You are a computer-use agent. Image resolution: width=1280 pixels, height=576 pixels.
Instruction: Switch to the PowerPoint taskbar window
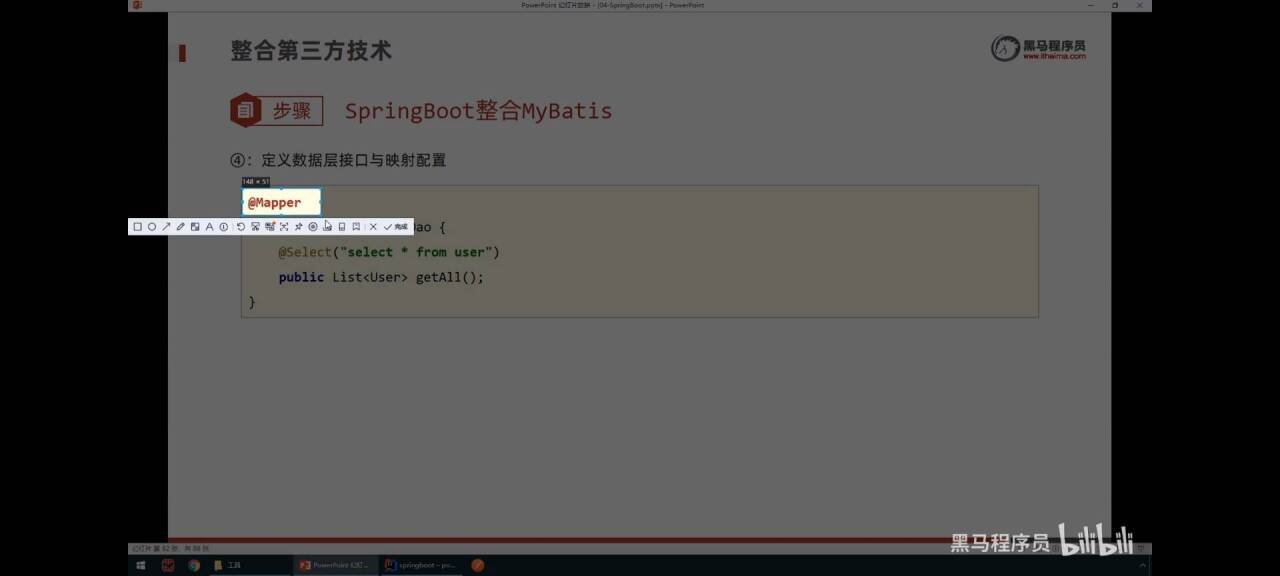coord(334,565)
